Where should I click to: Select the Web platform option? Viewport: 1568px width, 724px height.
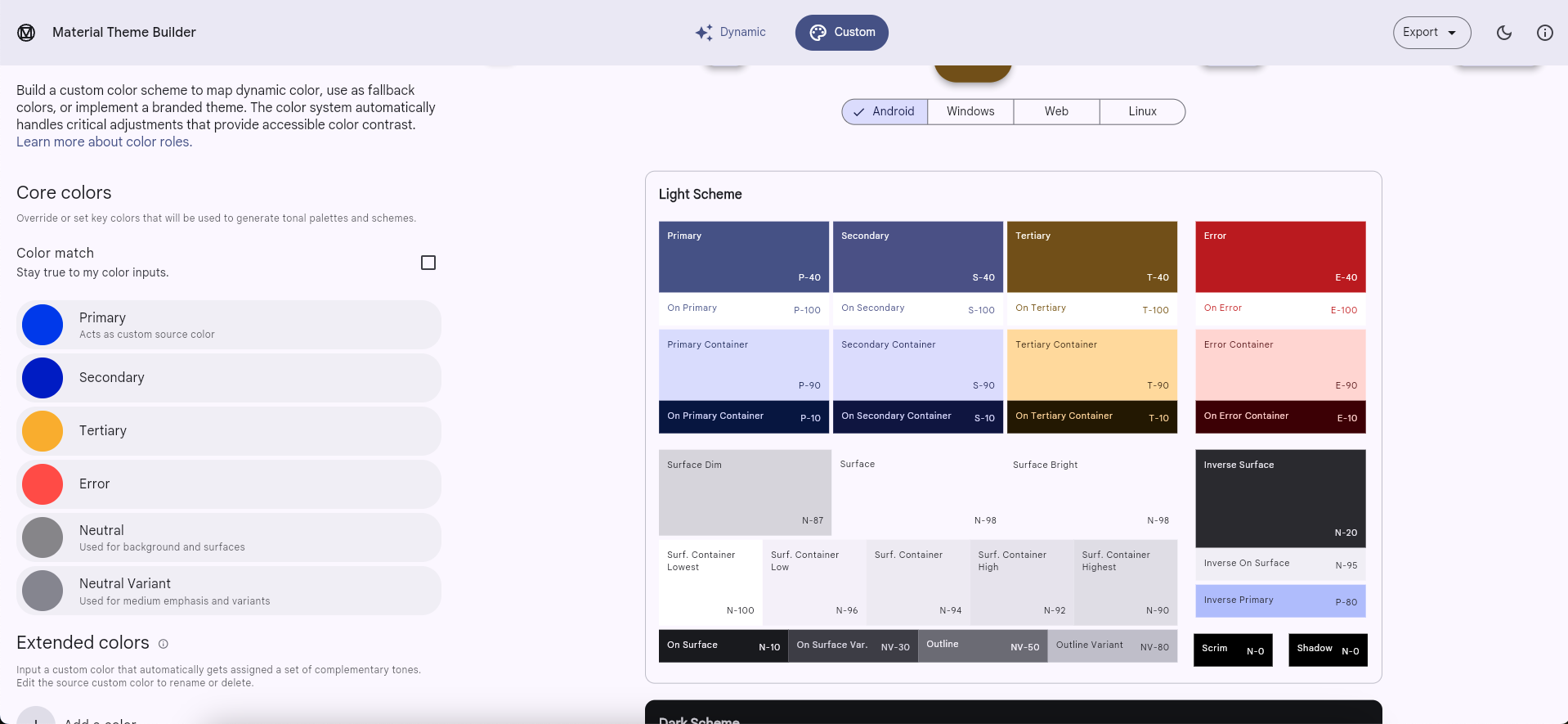tap(1056, 112)
